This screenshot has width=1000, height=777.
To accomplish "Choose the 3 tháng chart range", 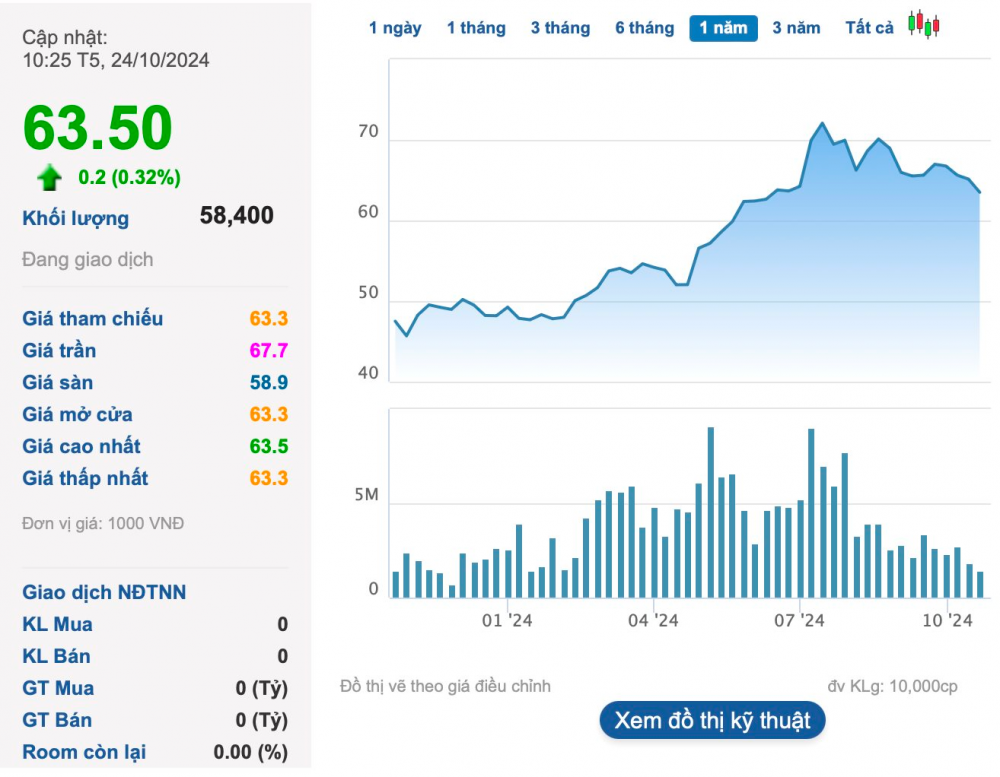I will pos(561,28).
